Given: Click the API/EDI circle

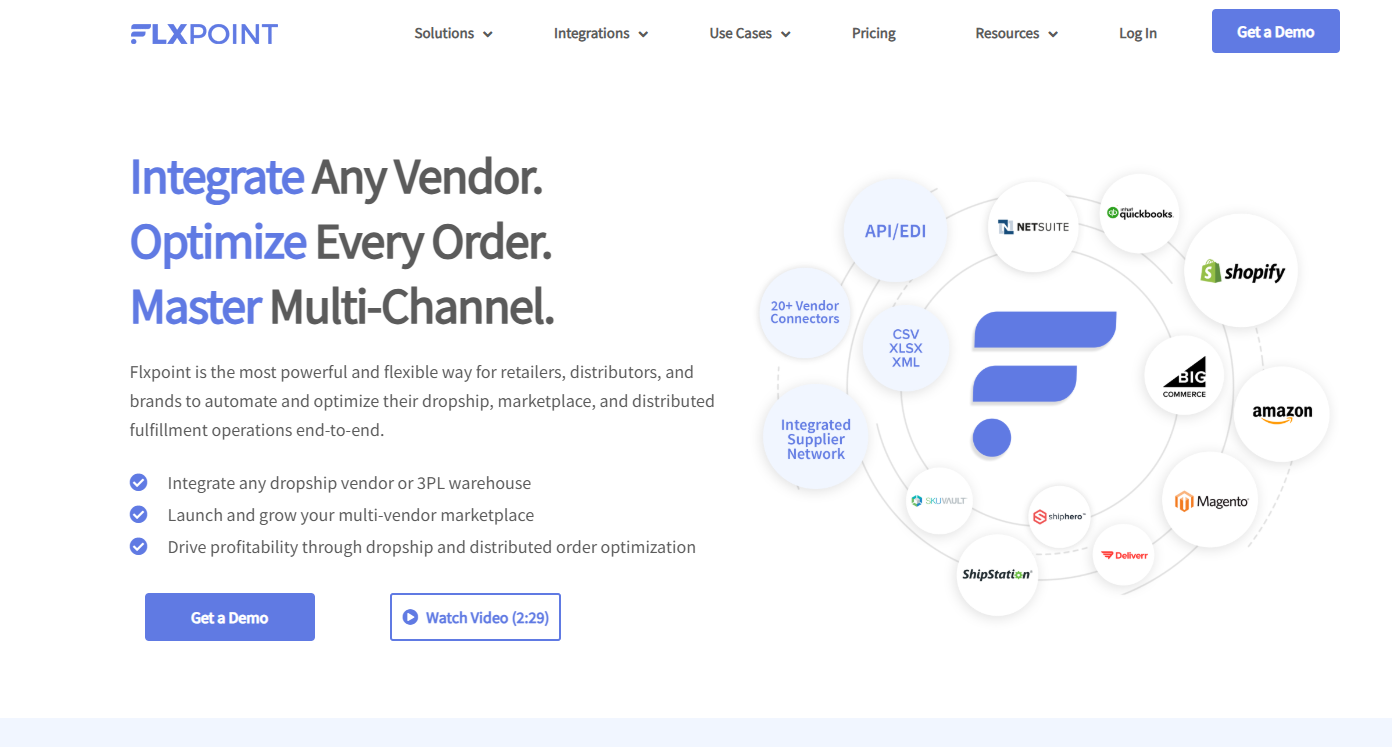Looking at the screenshot, I should [895, 231].
